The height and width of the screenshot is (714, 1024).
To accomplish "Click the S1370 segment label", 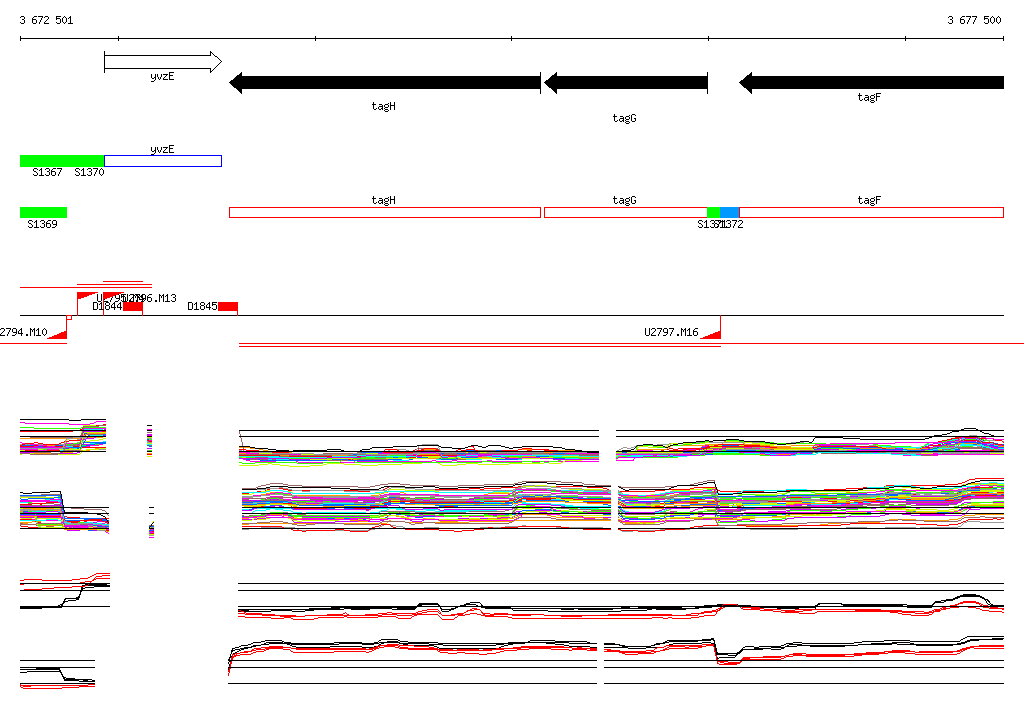I will tap(89, 172).
